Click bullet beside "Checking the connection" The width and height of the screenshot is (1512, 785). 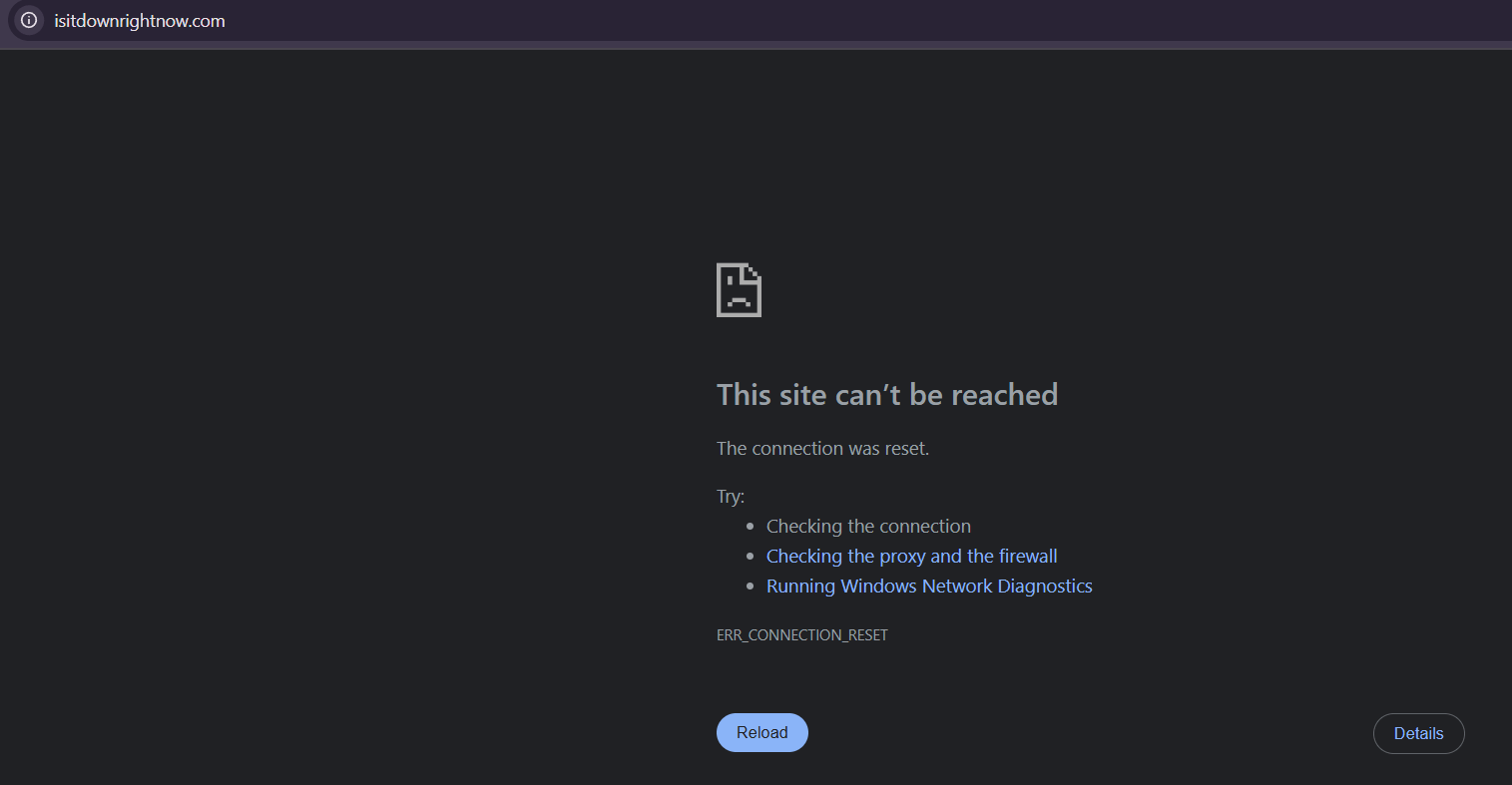click(751, 527)
